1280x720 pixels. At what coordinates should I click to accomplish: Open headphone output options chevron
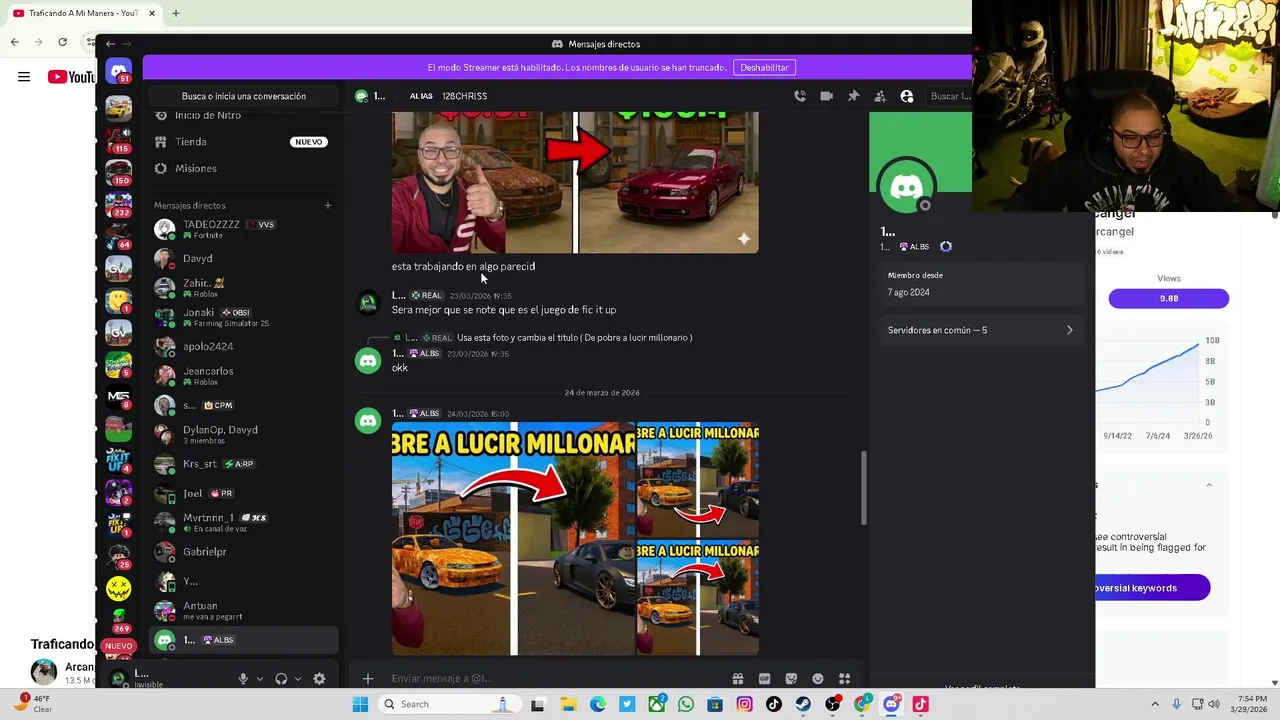tap(298, 679)
